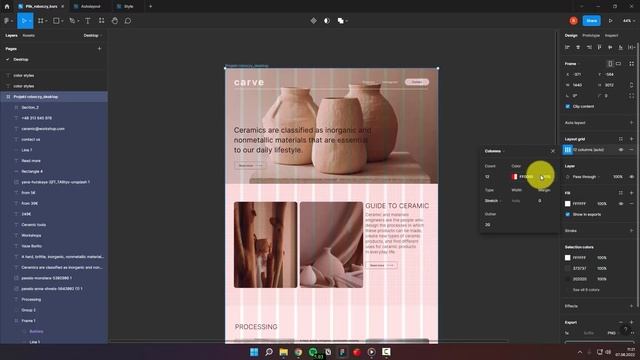
Task: Click See all 9 colors link
Action: click(x=586, y=290)
